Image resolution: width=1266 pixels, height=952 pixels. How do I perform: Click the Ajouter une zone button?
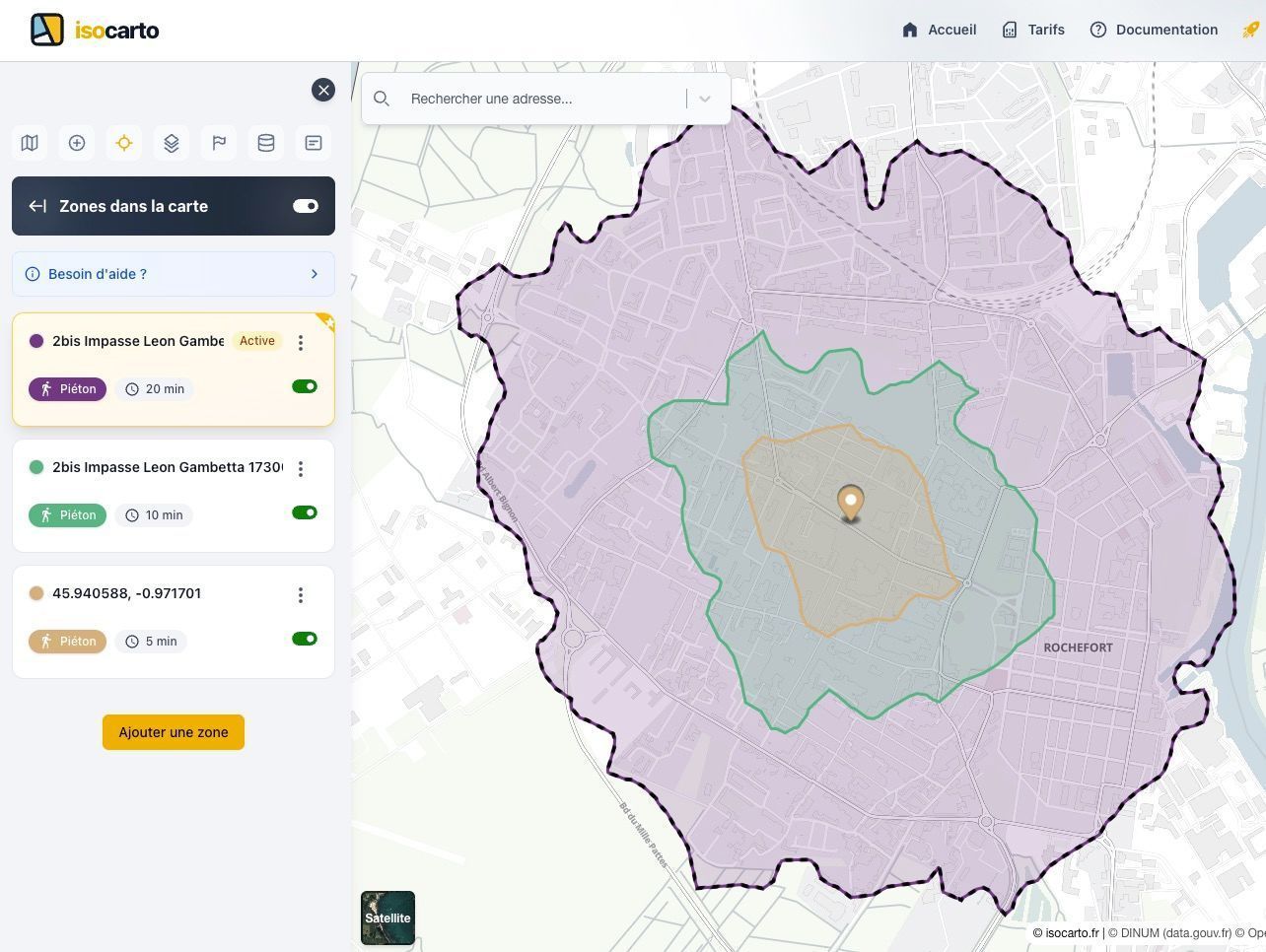pyautogui.click(x=173, y=732)
